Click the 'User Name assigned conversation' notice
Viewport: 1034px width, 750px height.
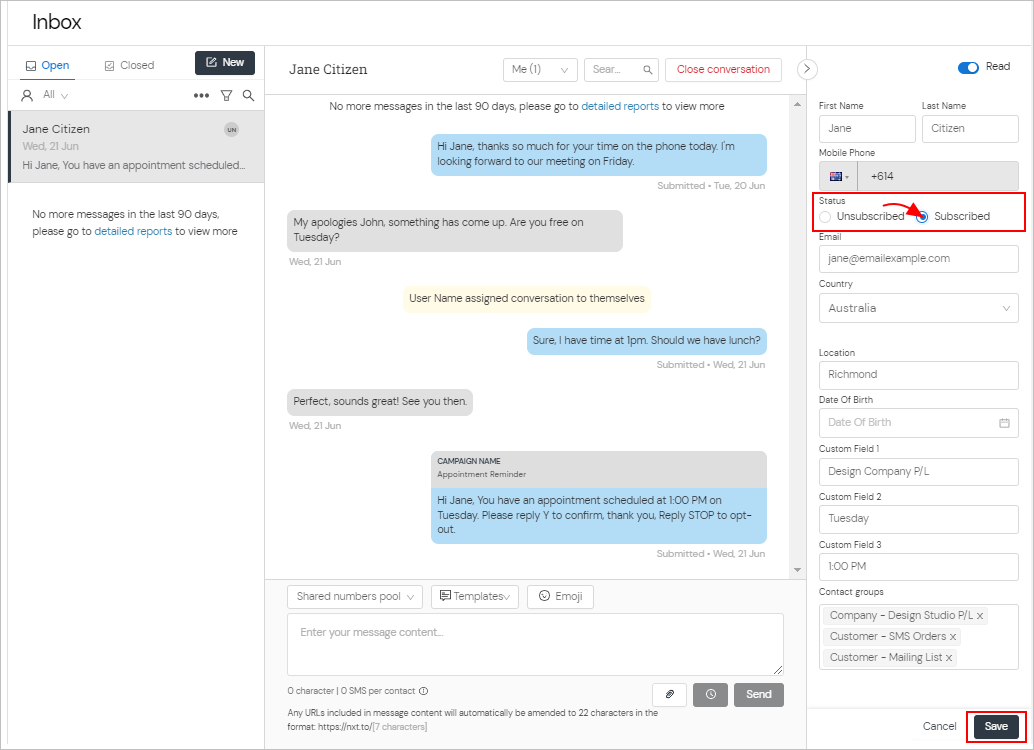[527, 299]
